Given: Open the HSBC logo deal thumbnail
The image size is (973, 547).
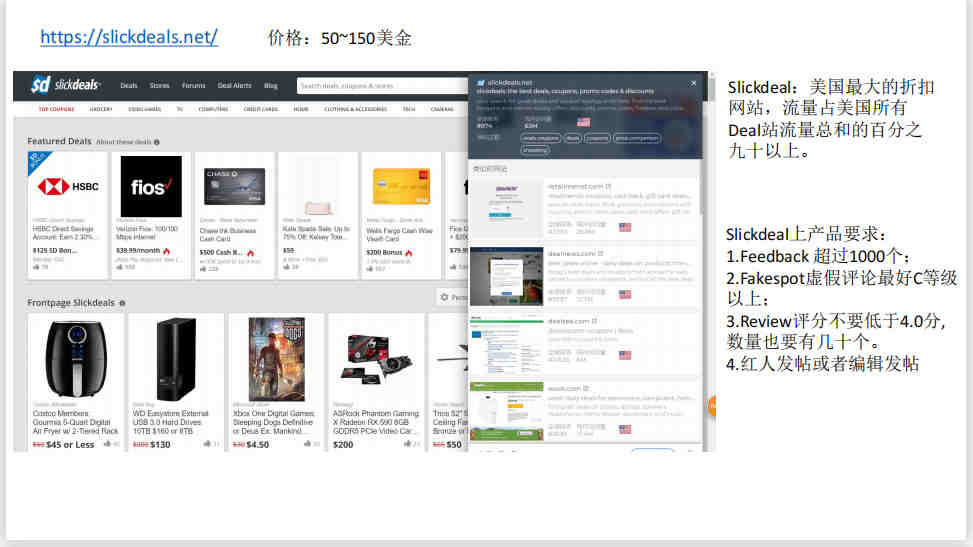Looking at the screenshot, I should point(68,186).
